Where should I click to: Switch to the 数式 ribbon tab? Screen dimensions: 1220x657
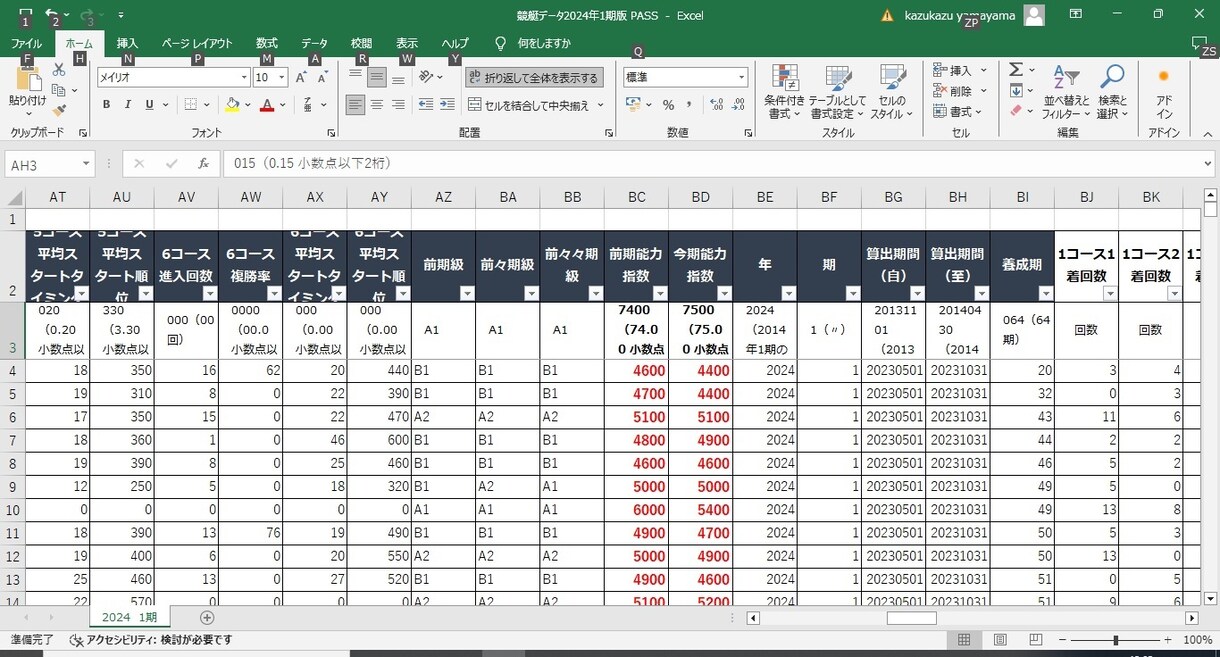[x=267, y=43]
